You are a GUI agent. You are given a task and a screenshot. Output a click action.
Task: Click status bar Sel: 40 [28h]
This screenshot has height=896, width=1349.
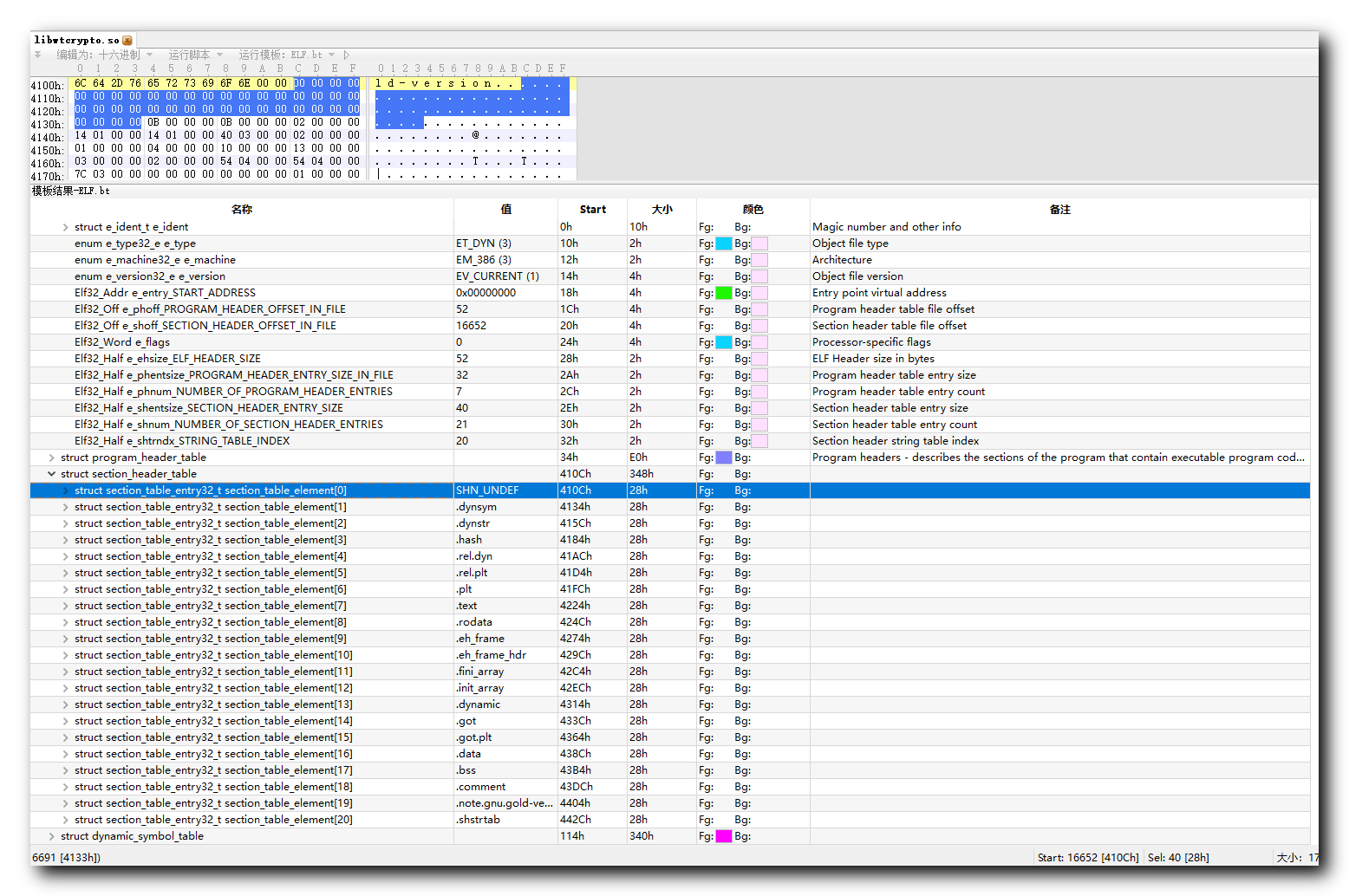point(1178,858)
